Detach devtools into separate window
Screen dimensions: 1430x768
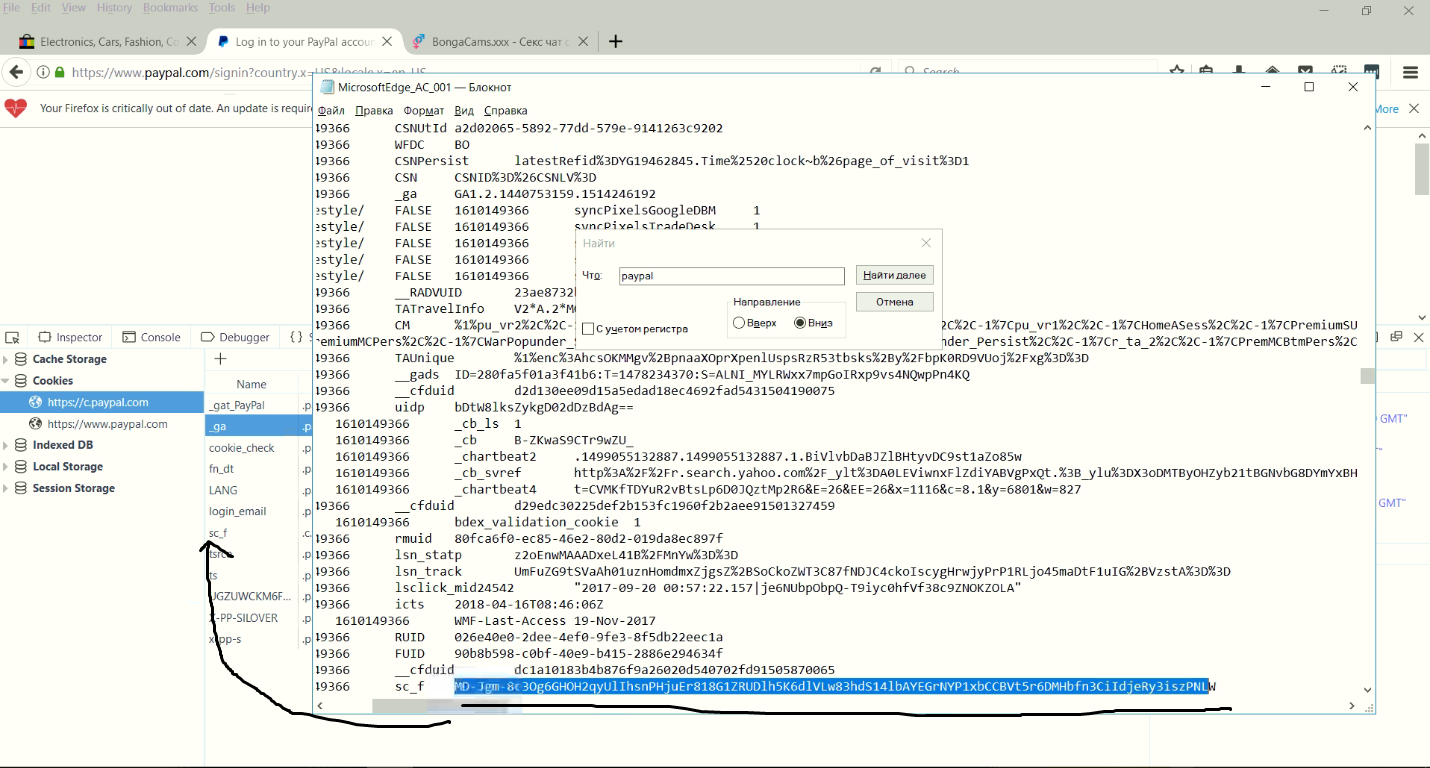(1396, 337)
